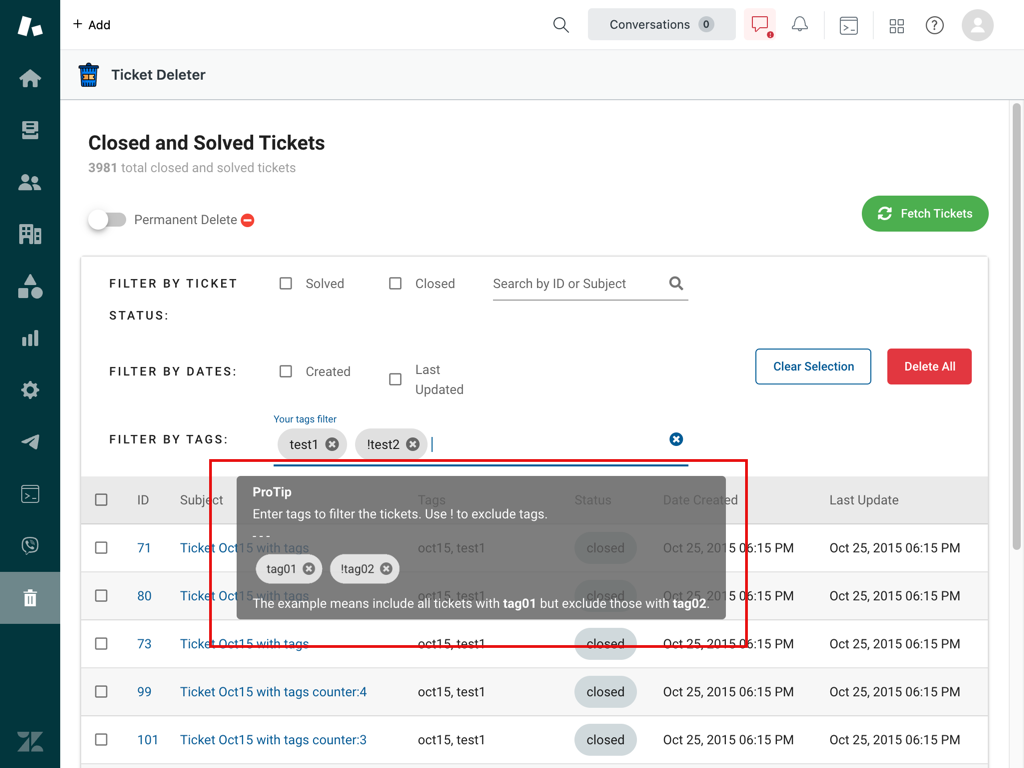This screenshot has width=1024, height=768.
Task: Open the Home icon in the sidebar
Action: [30, 78]
